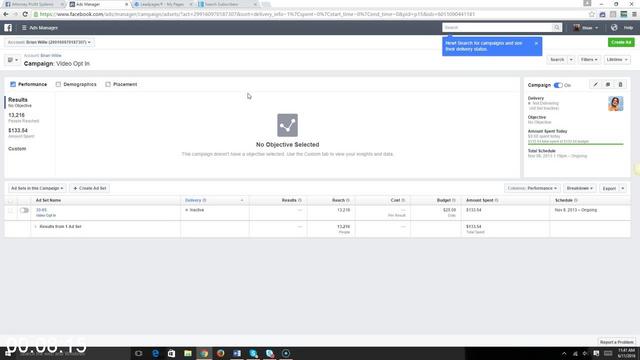This screenshot has height=360, width=640.
Task: Expand the arrow next to Export
Action: (623, 188)
